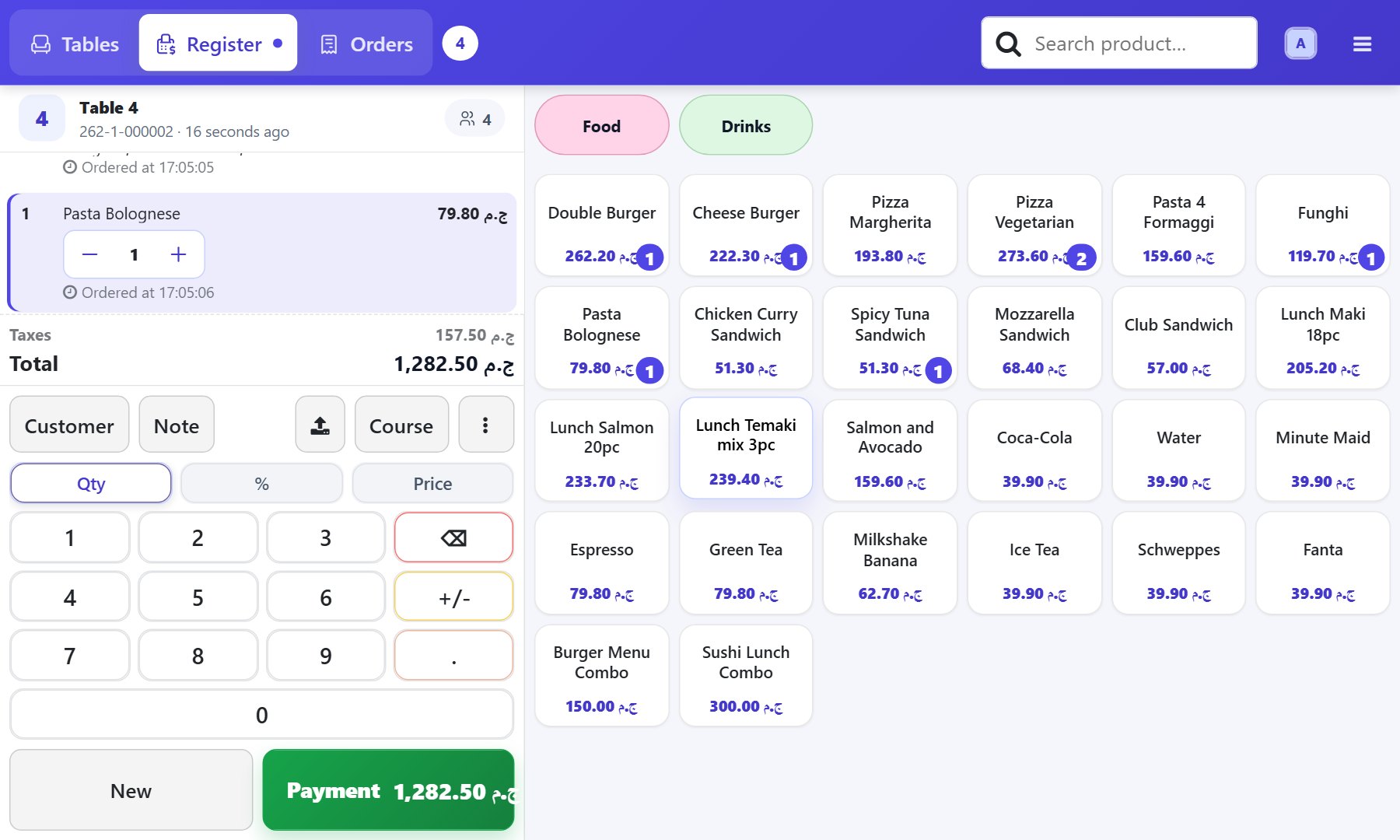Image resolution: width=1400 pixels, height=840 pixels.
Task: Click numpad key 3
Action: 326,537
